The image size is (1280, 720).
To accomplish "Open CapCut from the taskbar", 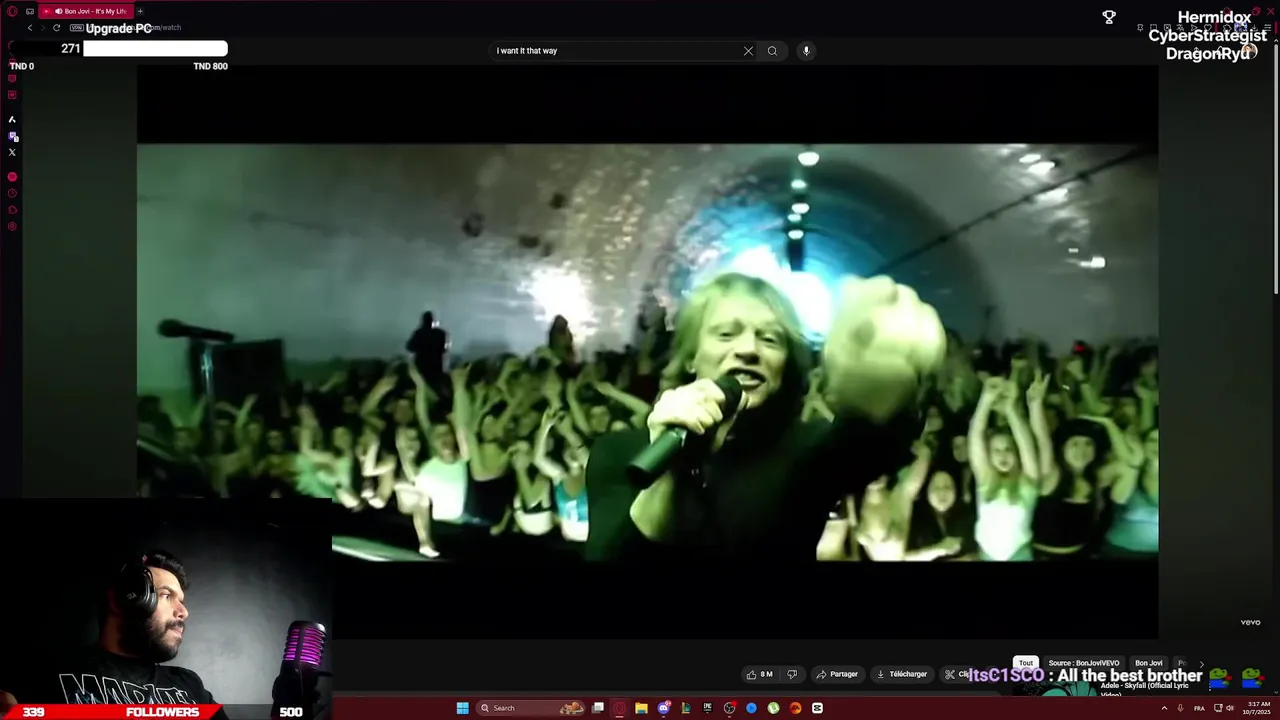I will 817,708.
